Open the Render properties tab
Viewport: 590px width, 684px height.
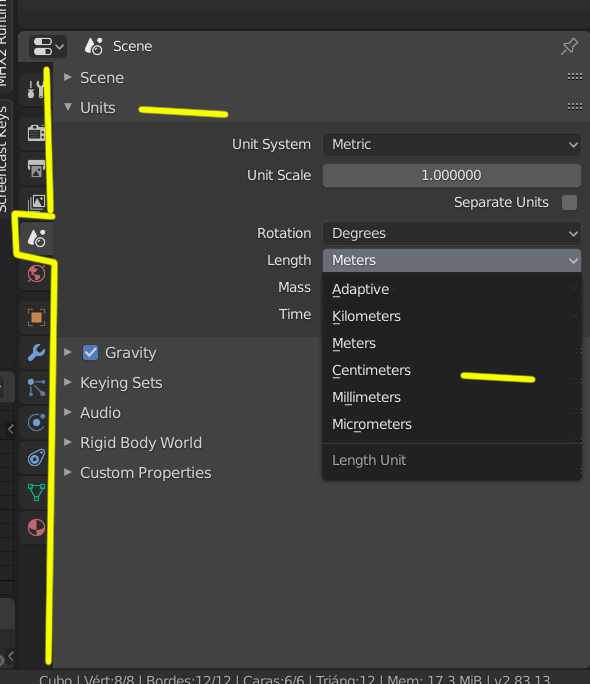coord(36,133)
